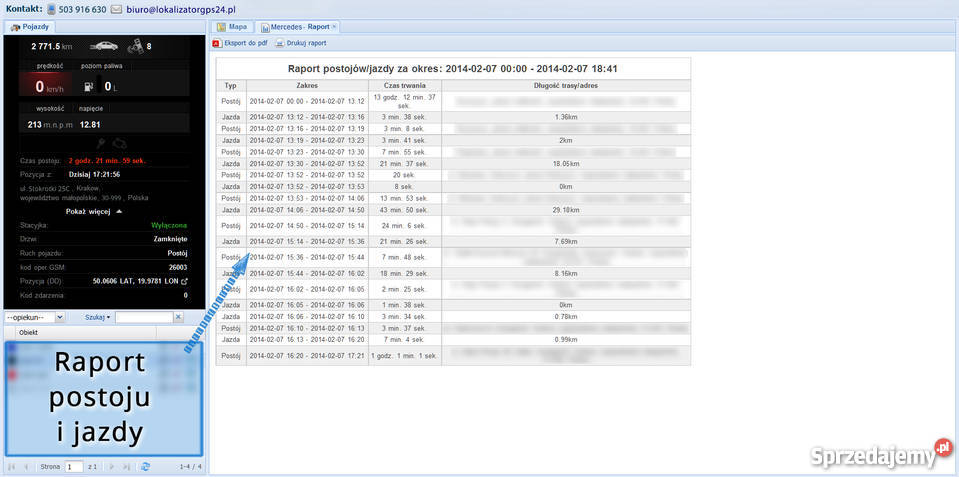This screenshot has height=477, width=959.
Task: Click the Zakres column header
Action: coord(307,86)
